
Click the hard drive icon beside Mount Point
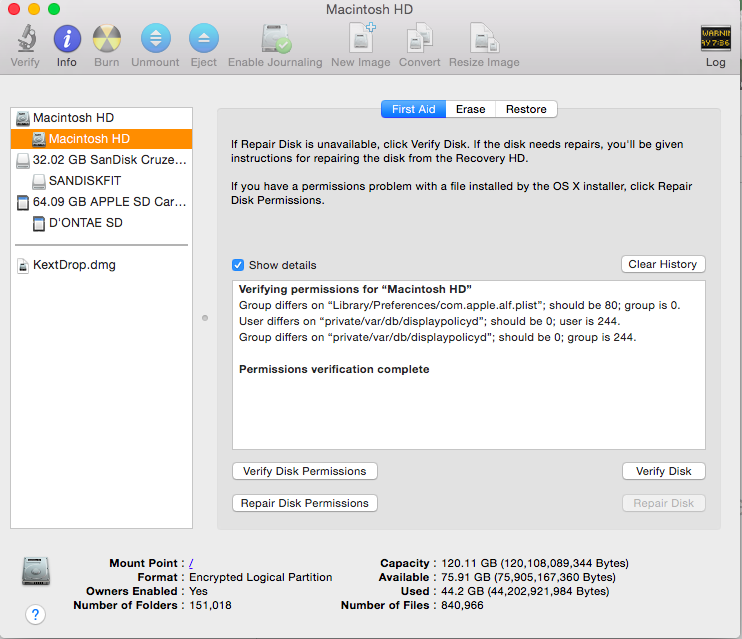(35, 571)
